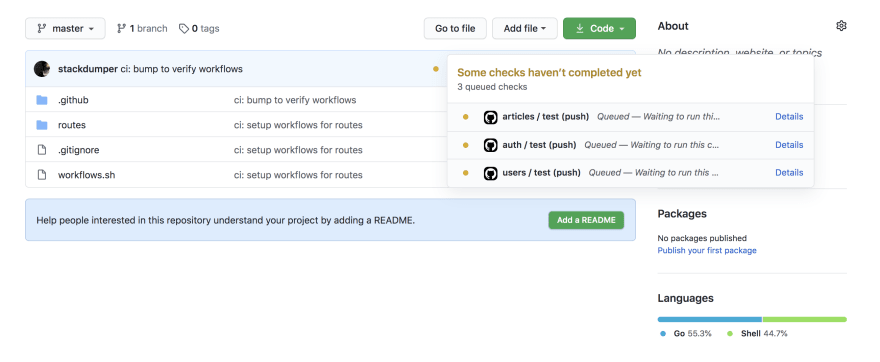Open the .gitignore file
This screenshot has width=880, height=362.
point(79,150)
